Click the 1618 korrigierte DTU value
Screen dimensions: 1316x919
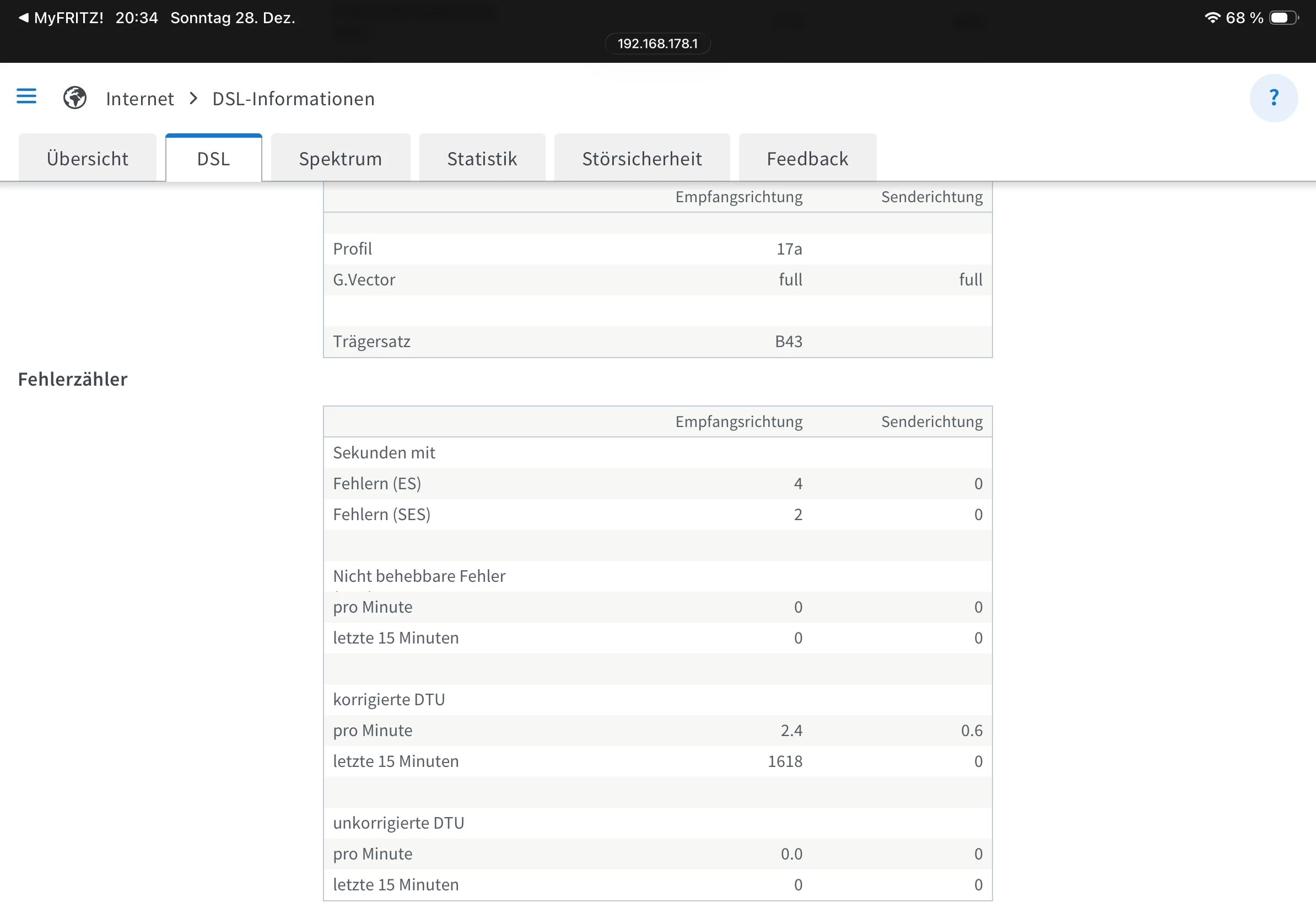click(x=784, y=761)
